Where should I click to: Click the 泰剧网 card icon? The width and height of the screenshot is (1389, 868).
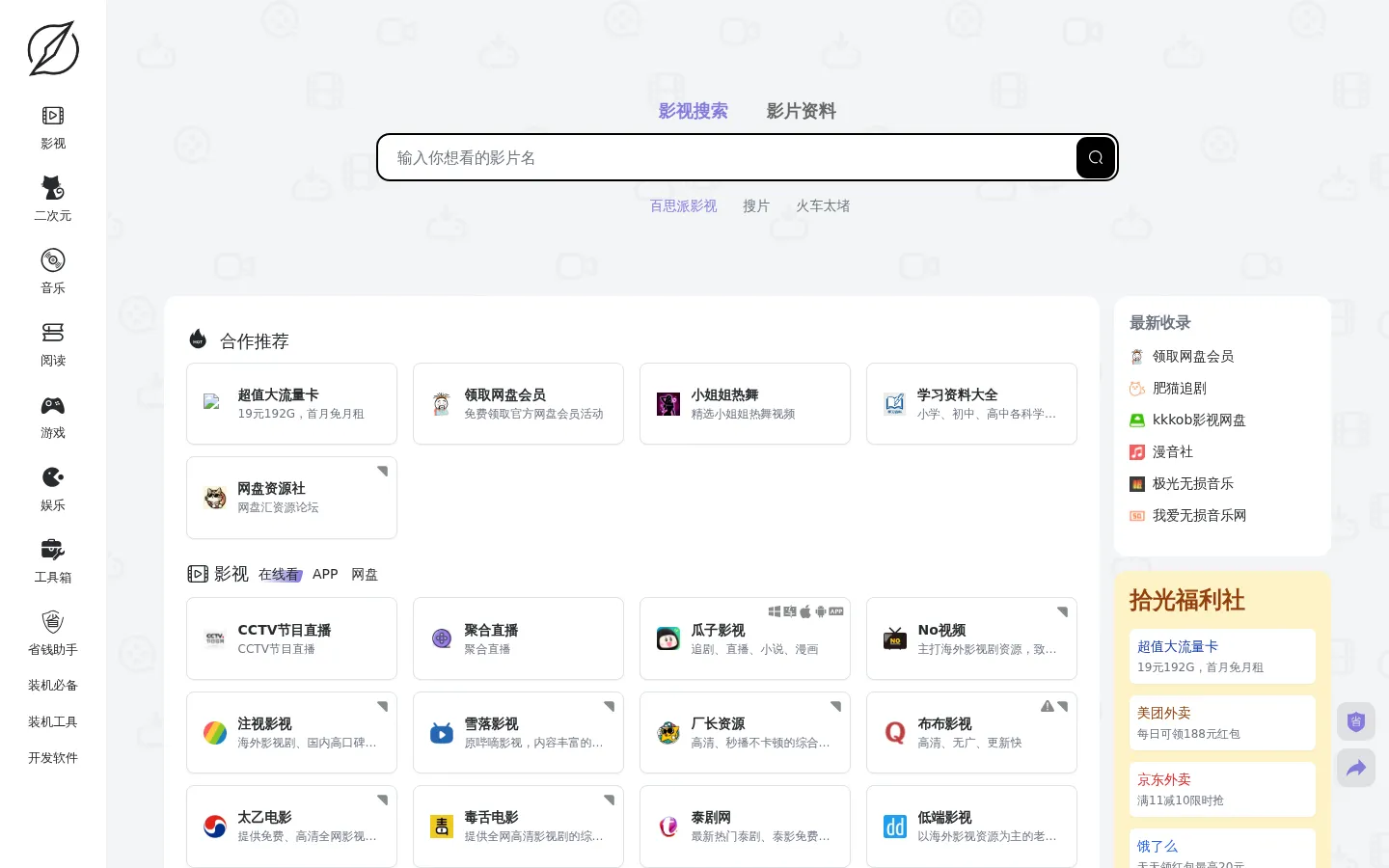point(668,827)
